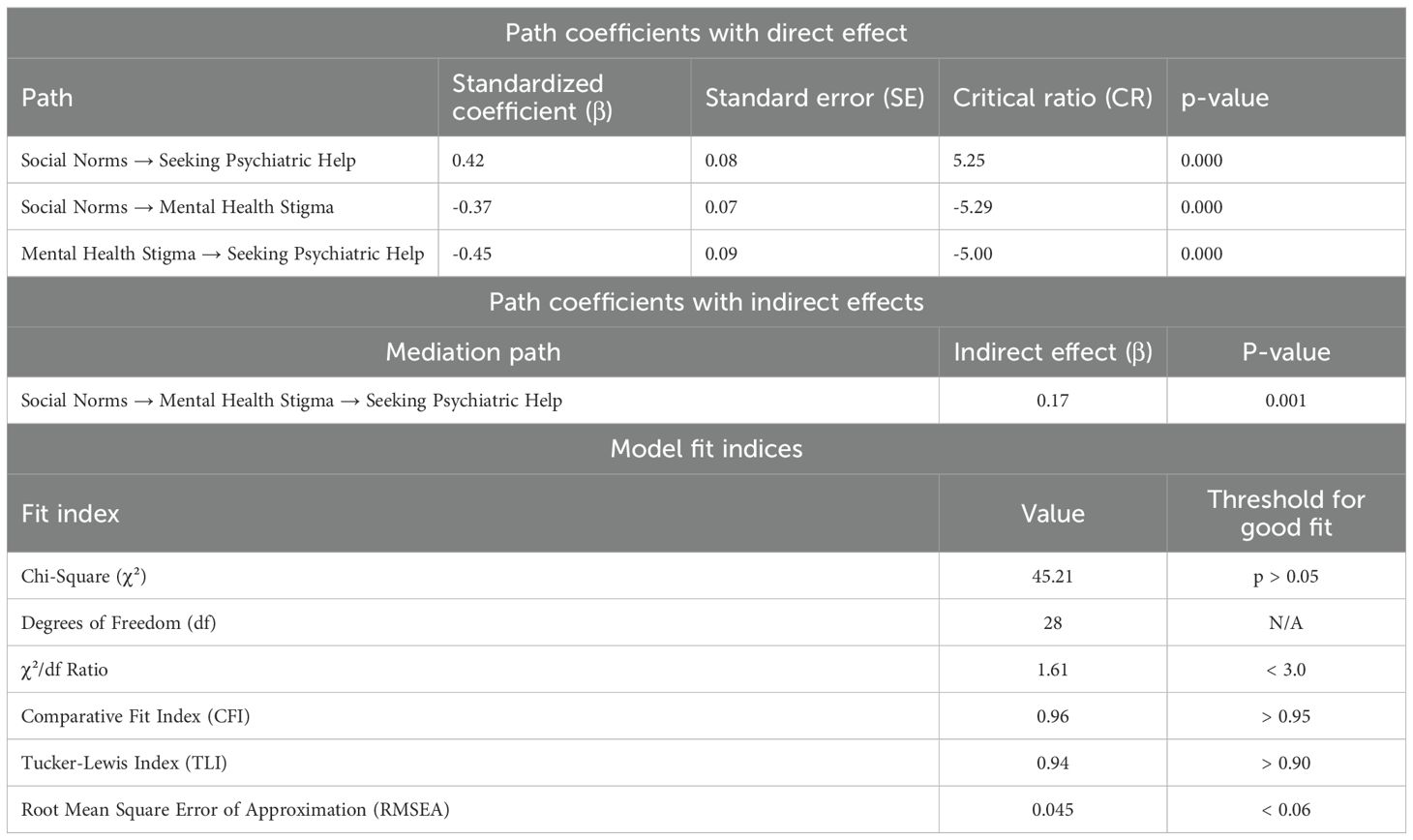Click the critical ratio value 5.25

(969, 161)
